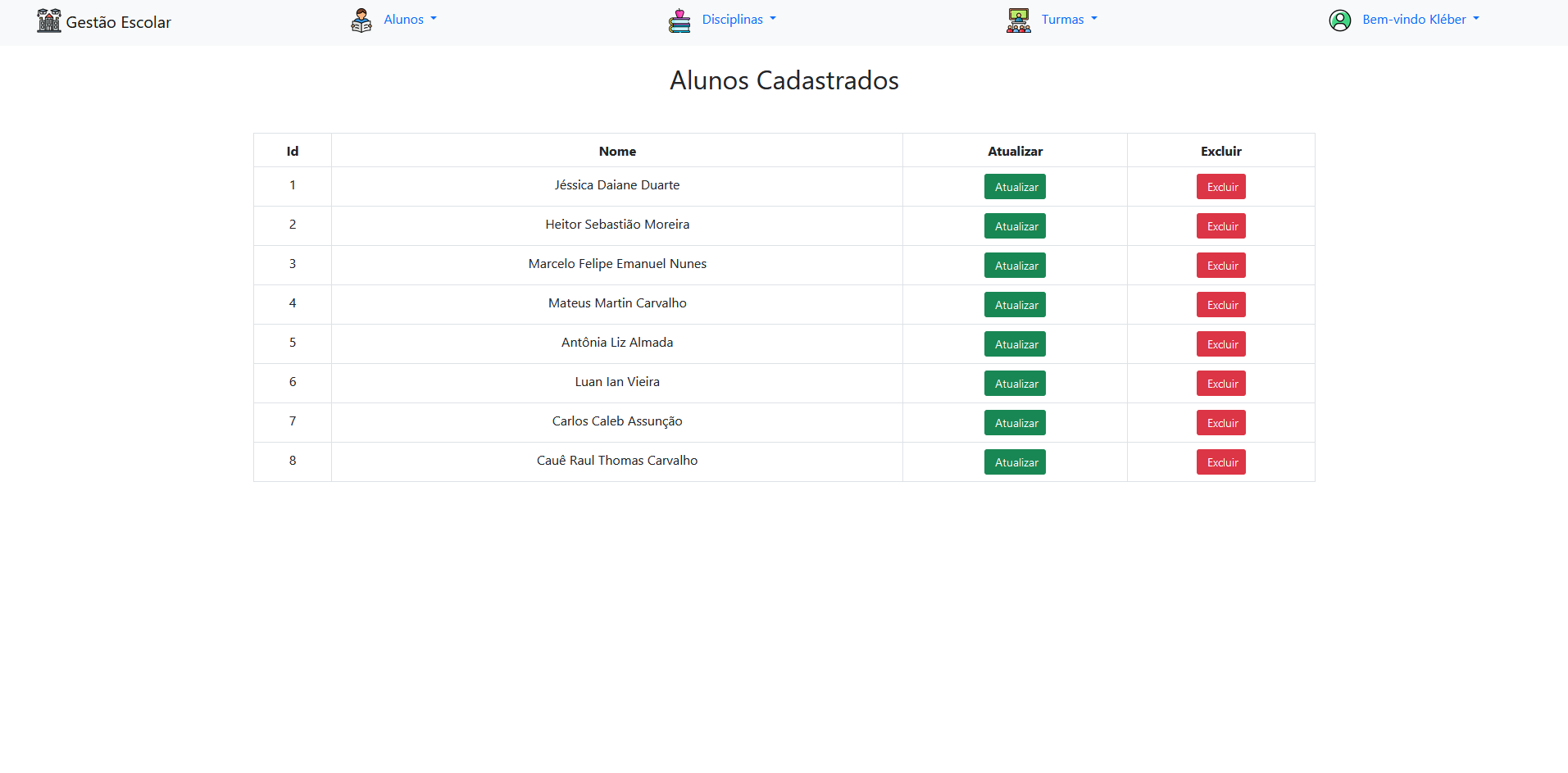Click Atualizar for Jéssica Daiane Duarte
The image size is (1568, 773).
(x=1015, y=186)
